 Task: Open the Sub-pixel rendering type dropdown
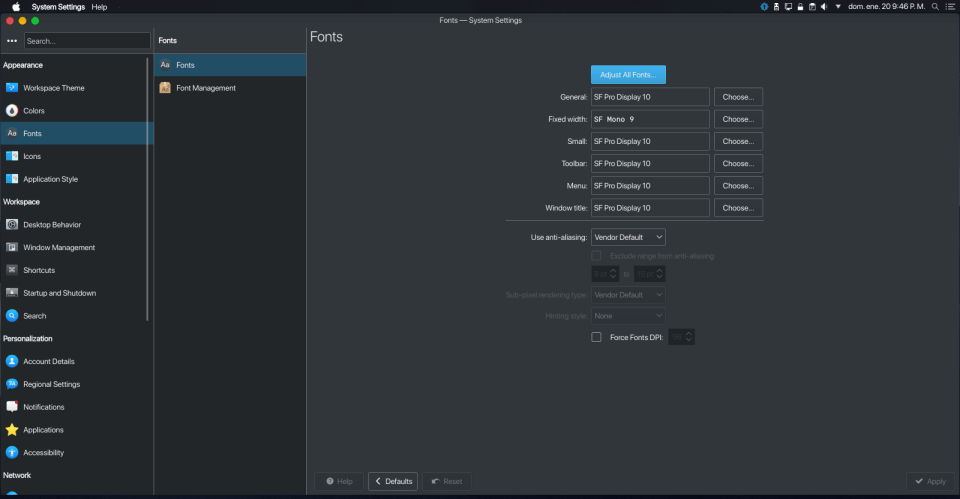click(x=628, y=295)
